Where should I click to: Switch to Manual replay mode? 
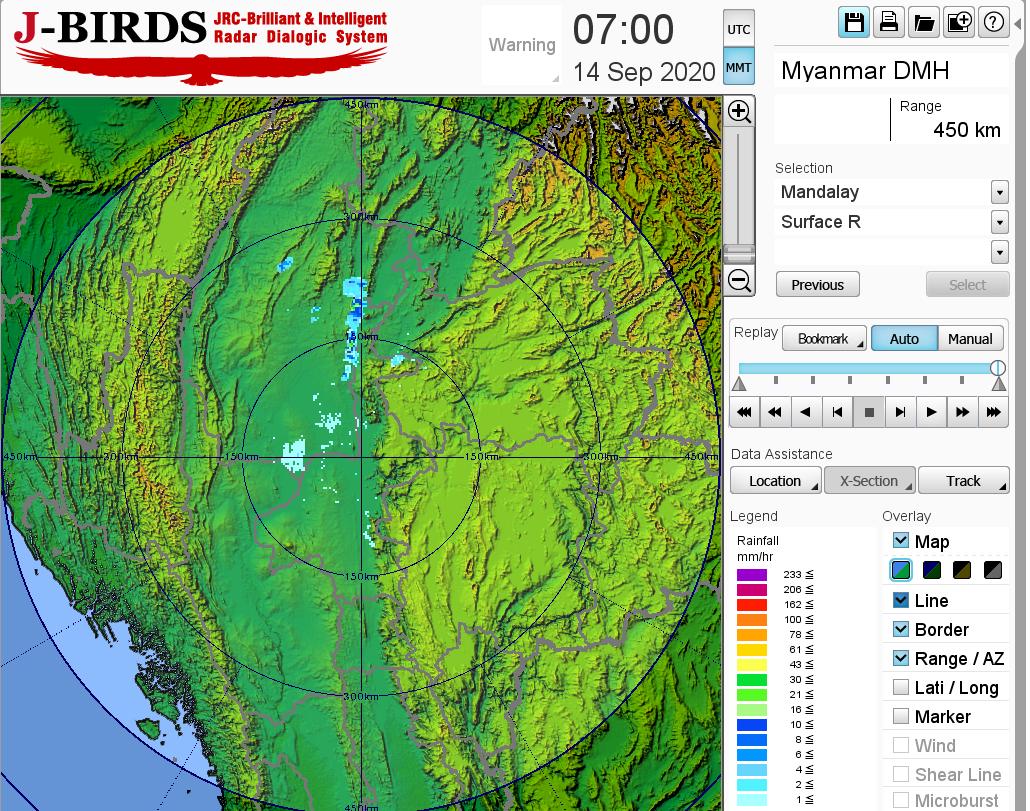(x=970, y=339)
